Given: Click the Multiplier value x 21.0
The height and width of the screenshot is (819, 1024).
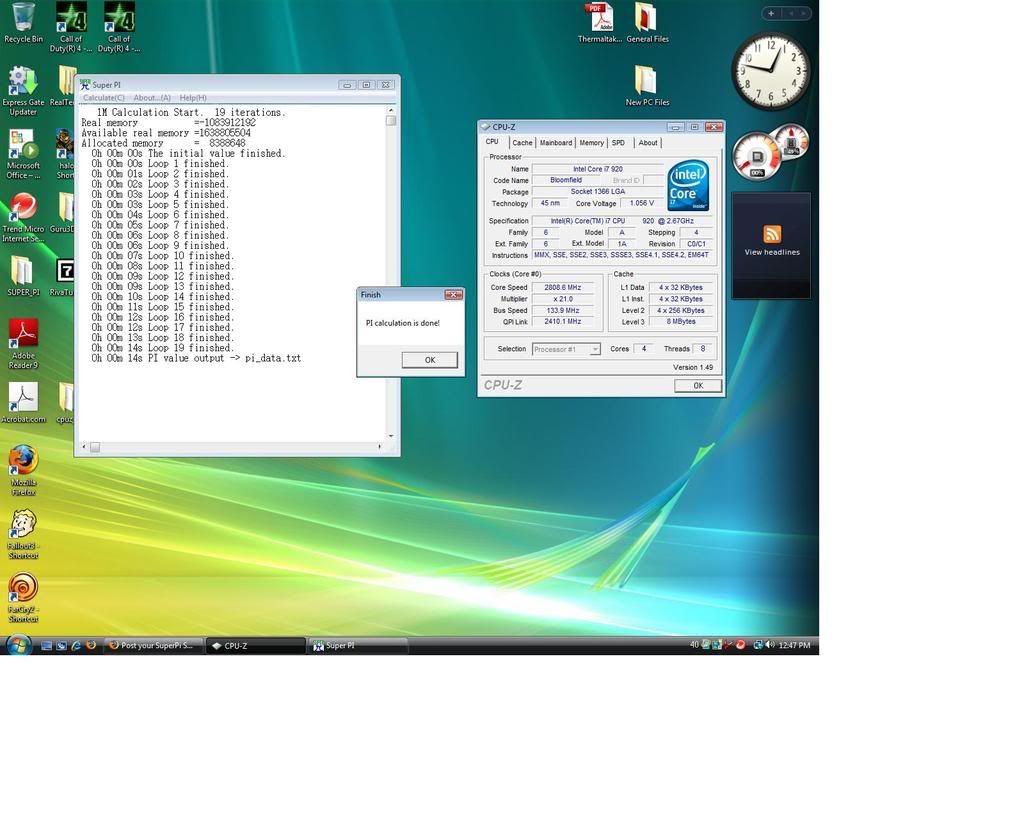Looking at the screenshot, I should click(x=562, y=299).
